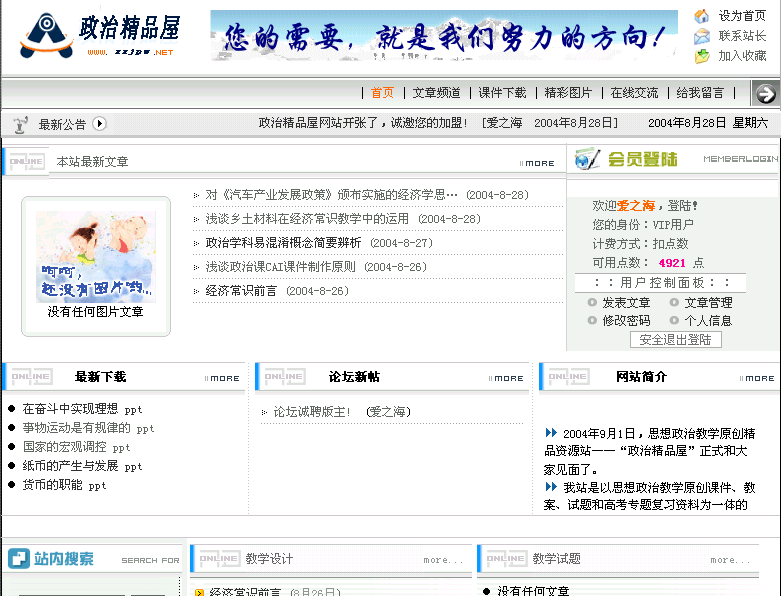Open article 政治学科易混淆概念简要辨析

point(283,243)
